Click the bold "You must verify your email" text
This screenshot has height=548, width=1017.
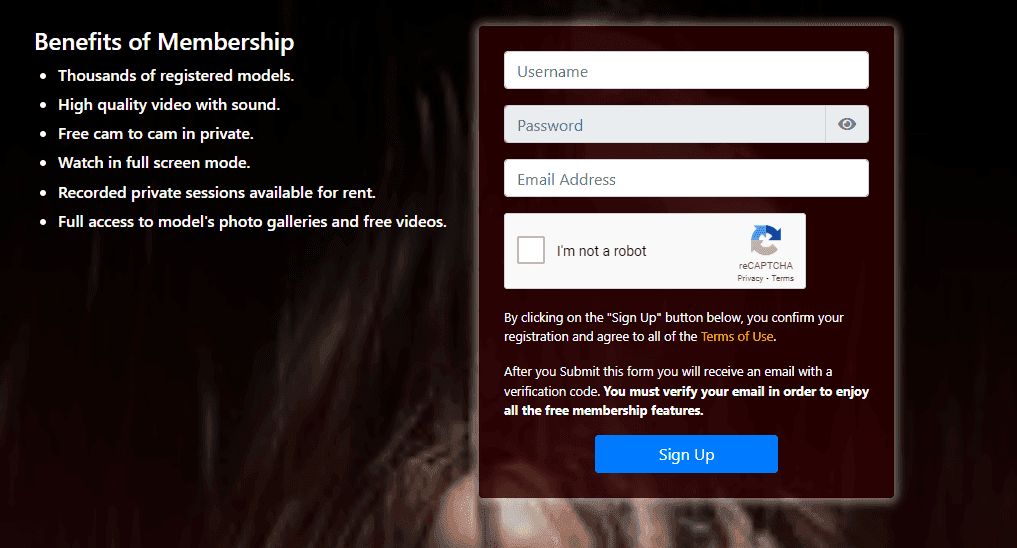686,401
